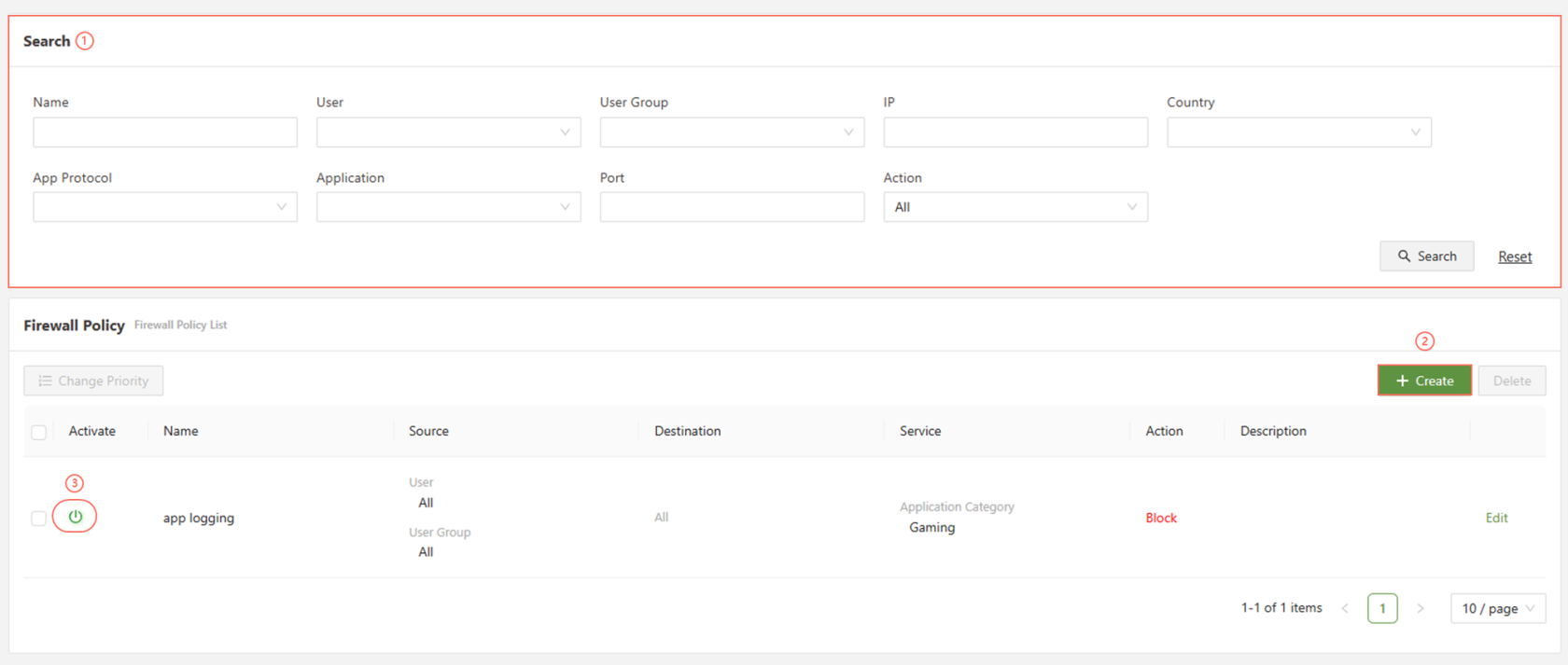Change the 10 / page size selector

point(1497,608)
